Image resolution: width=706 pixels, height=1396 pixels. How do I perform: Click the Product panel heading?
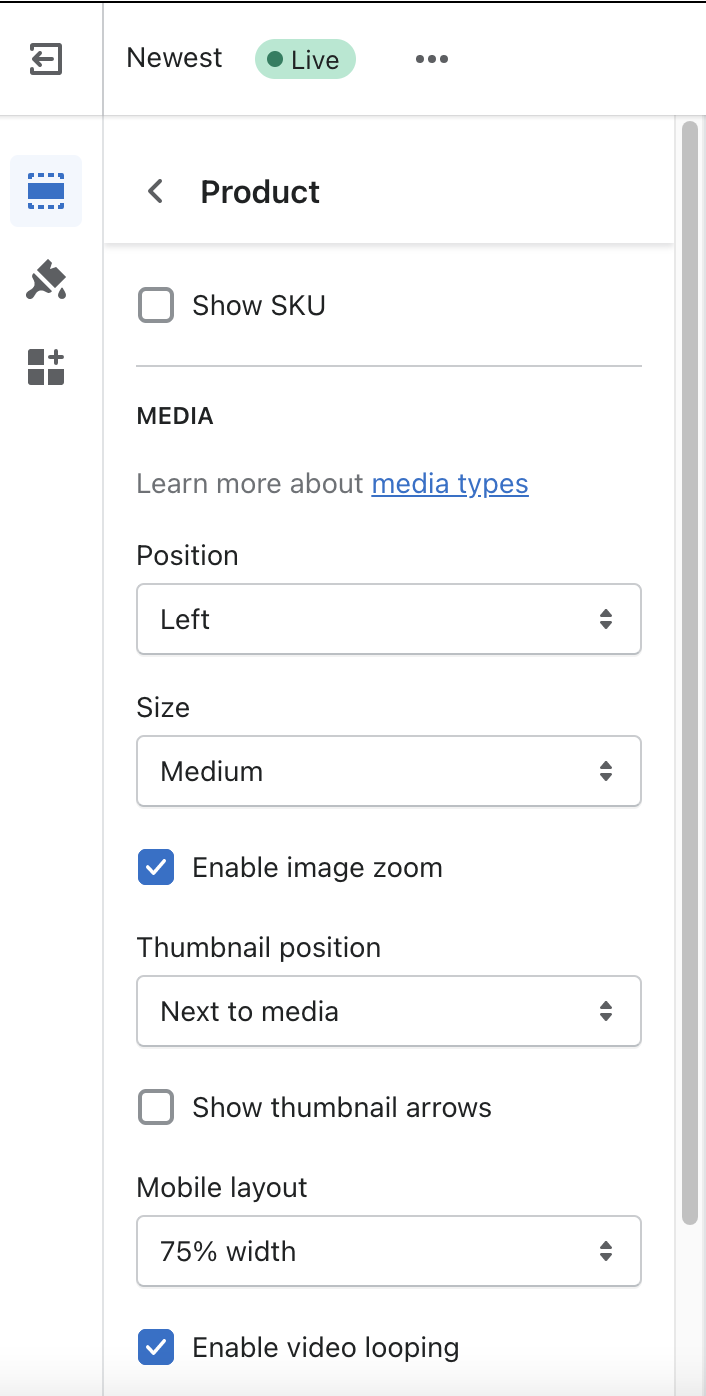click(260, 192)
